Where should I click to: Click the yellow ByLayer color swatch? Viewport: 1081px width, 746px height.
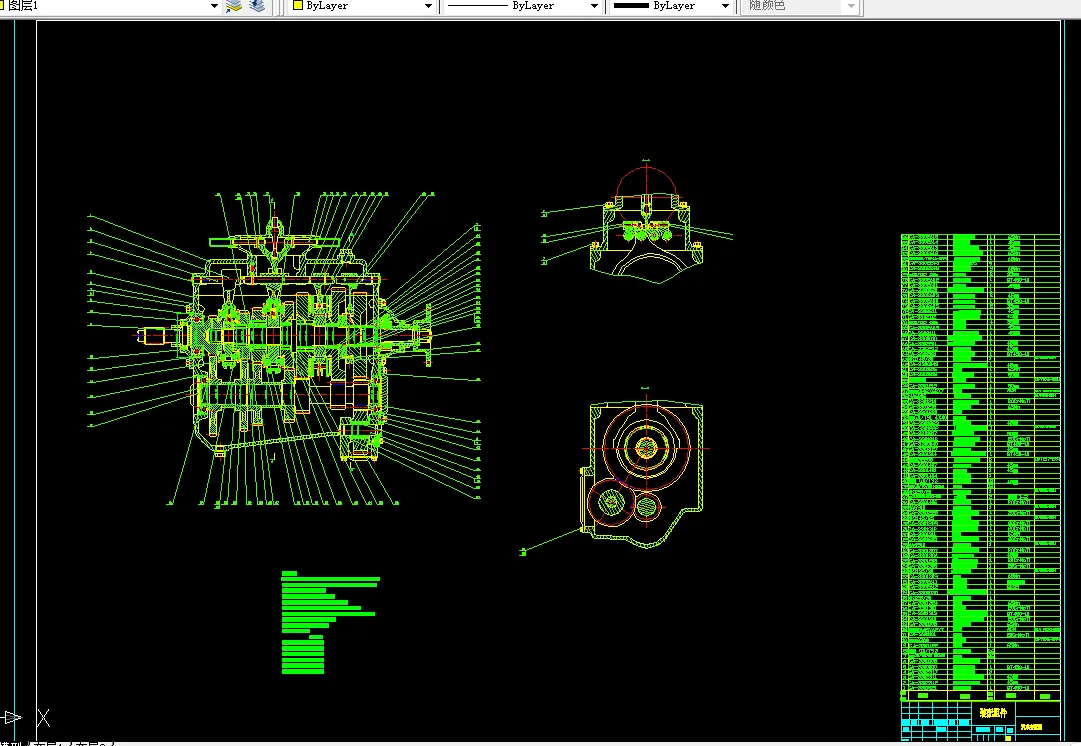tap(298, 6)
